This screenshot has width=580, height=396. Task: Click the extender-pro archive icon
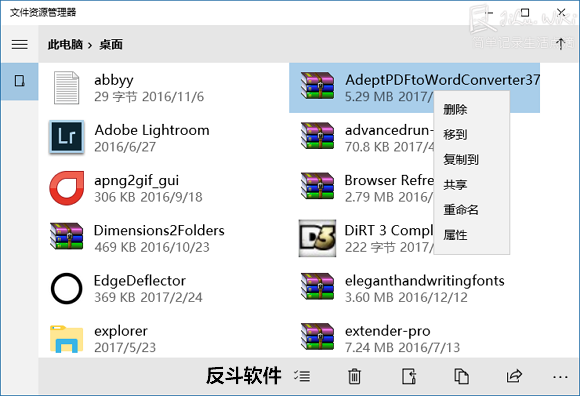pos(317,337)
